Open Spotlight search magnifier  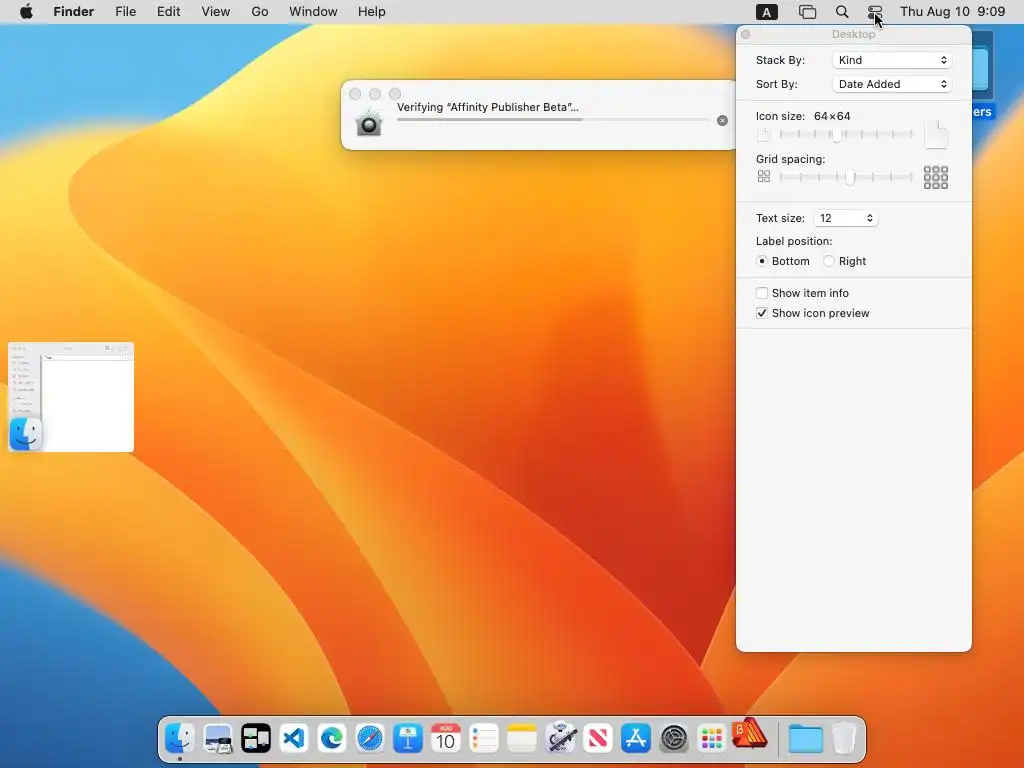click(x=842, y=12)
